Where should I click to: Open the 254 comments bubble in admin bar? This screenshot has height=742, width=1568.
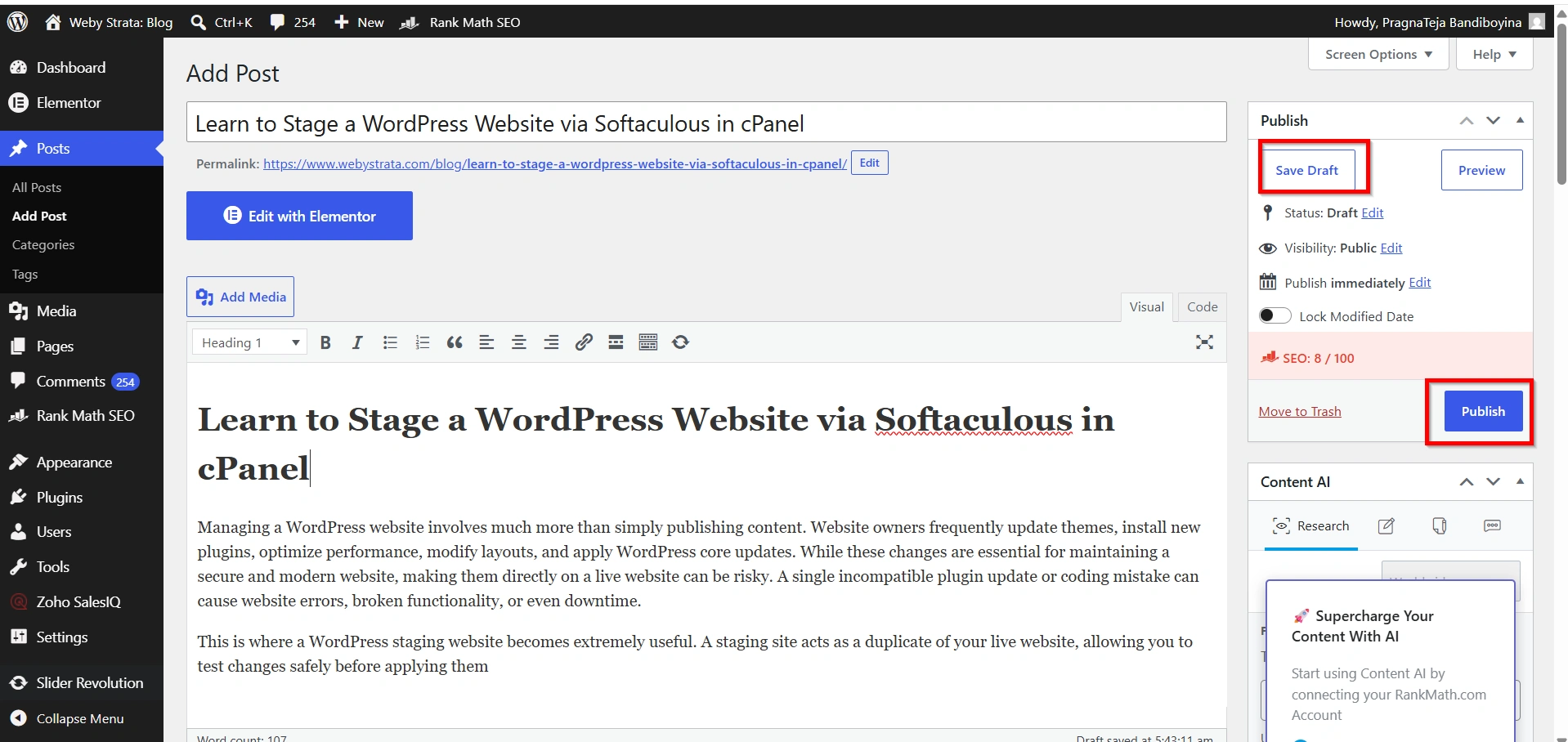[x=293, y=22]
